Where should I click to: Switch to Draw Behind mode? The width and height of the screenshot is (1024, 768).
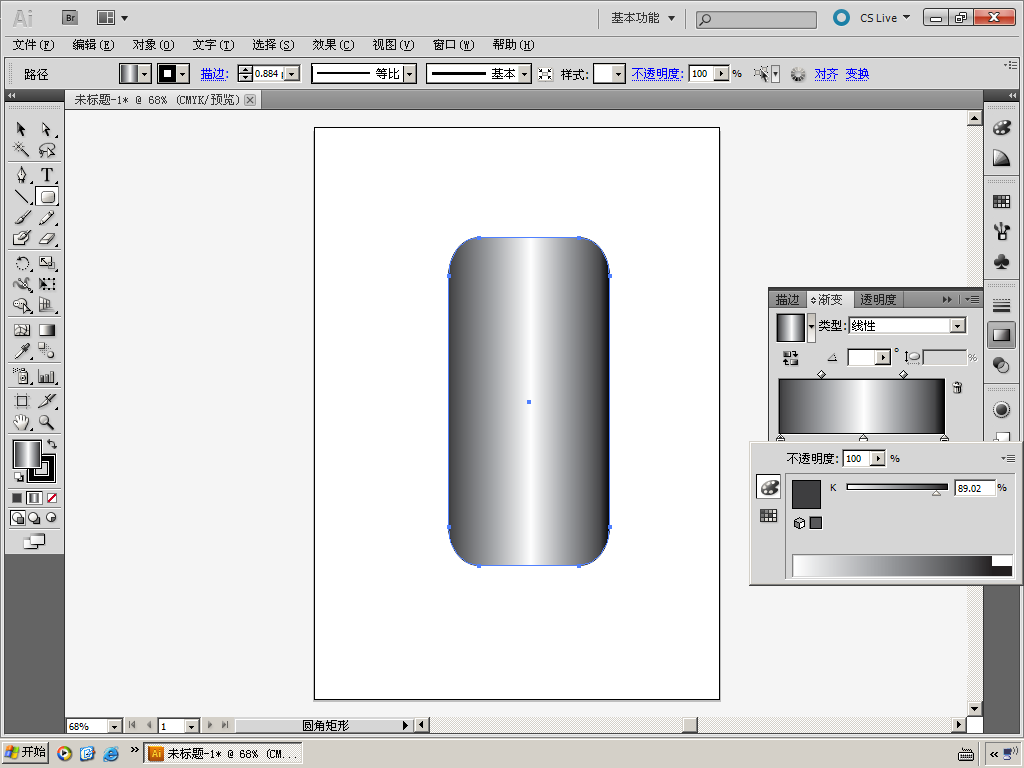34,518
